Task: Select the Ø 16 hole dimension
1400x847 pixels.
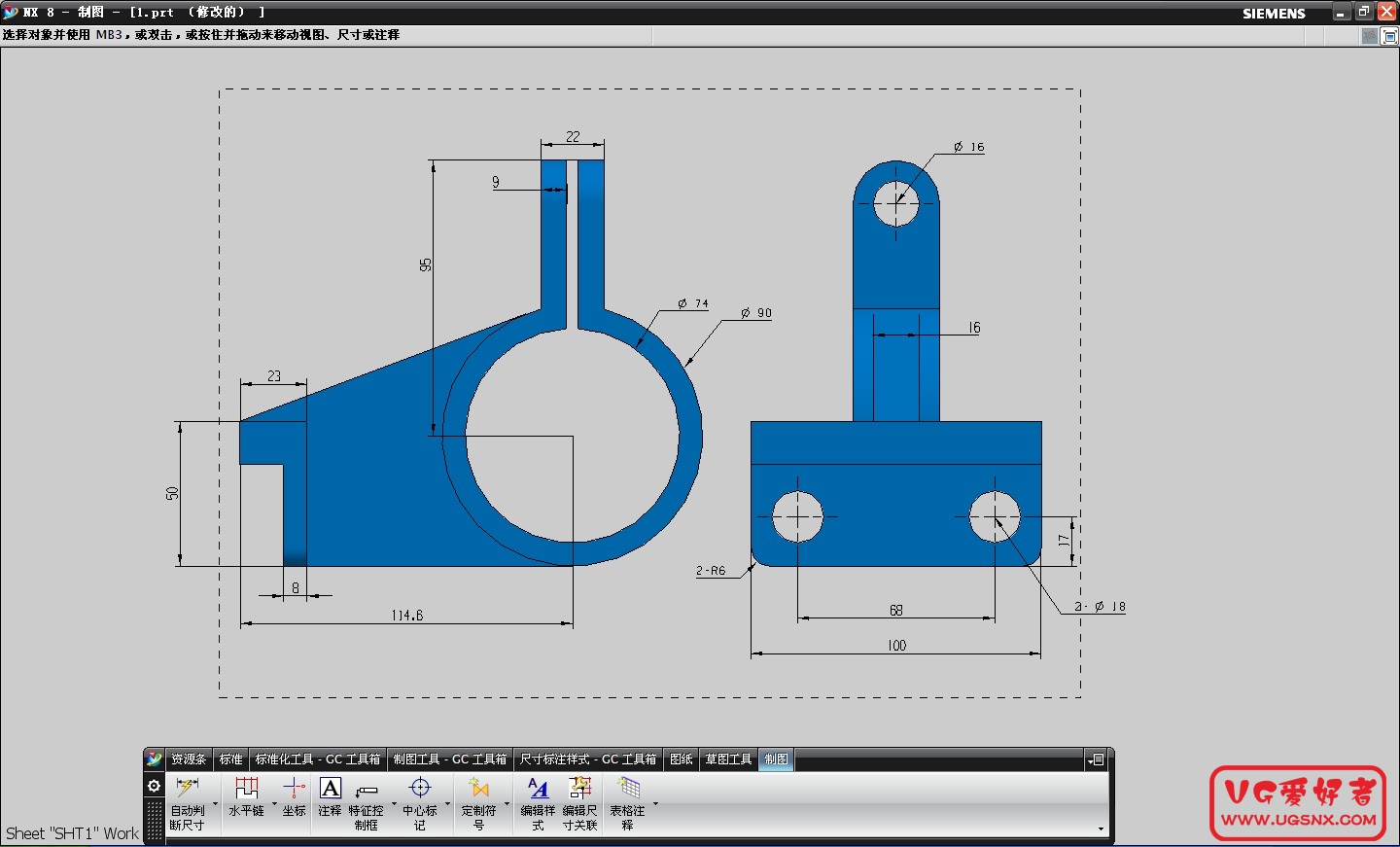Action: pyautogui.click(x=968, y=147)
